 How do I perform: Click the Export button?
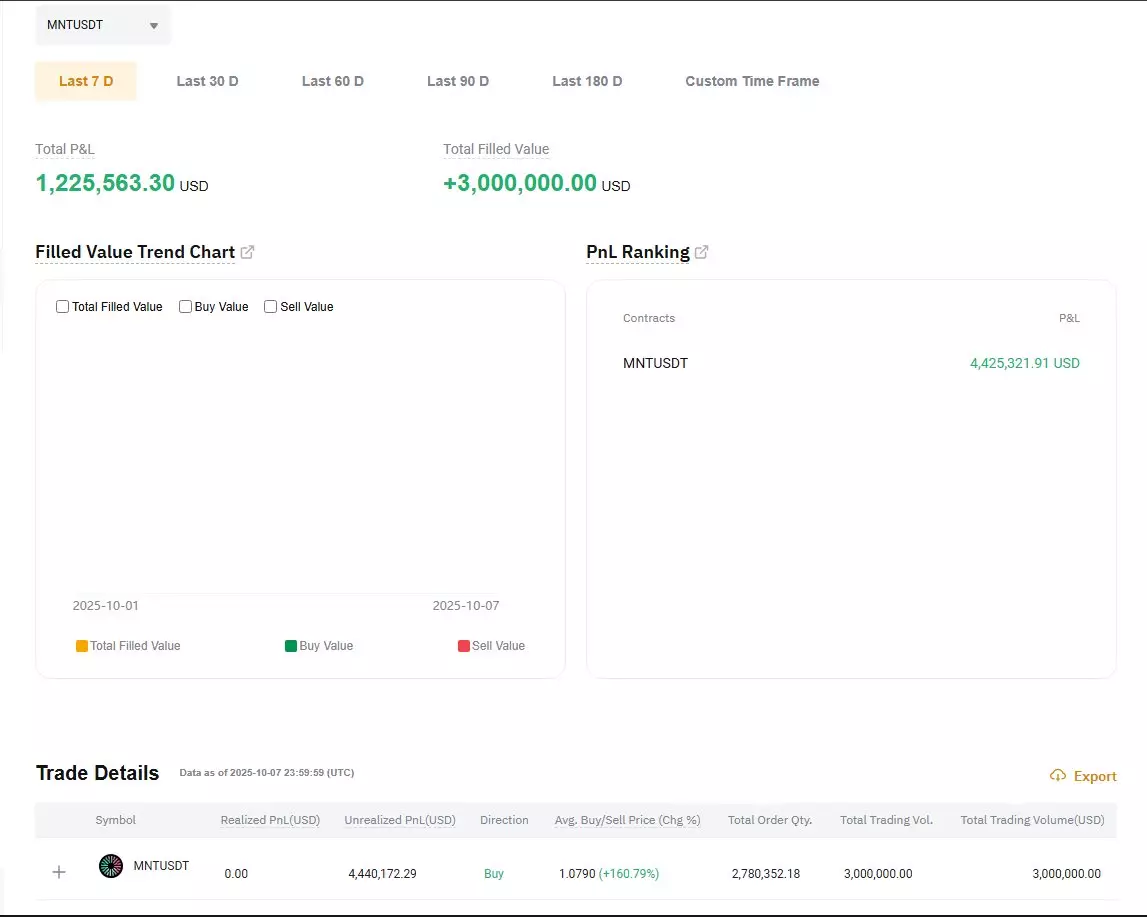(1094, 776)
